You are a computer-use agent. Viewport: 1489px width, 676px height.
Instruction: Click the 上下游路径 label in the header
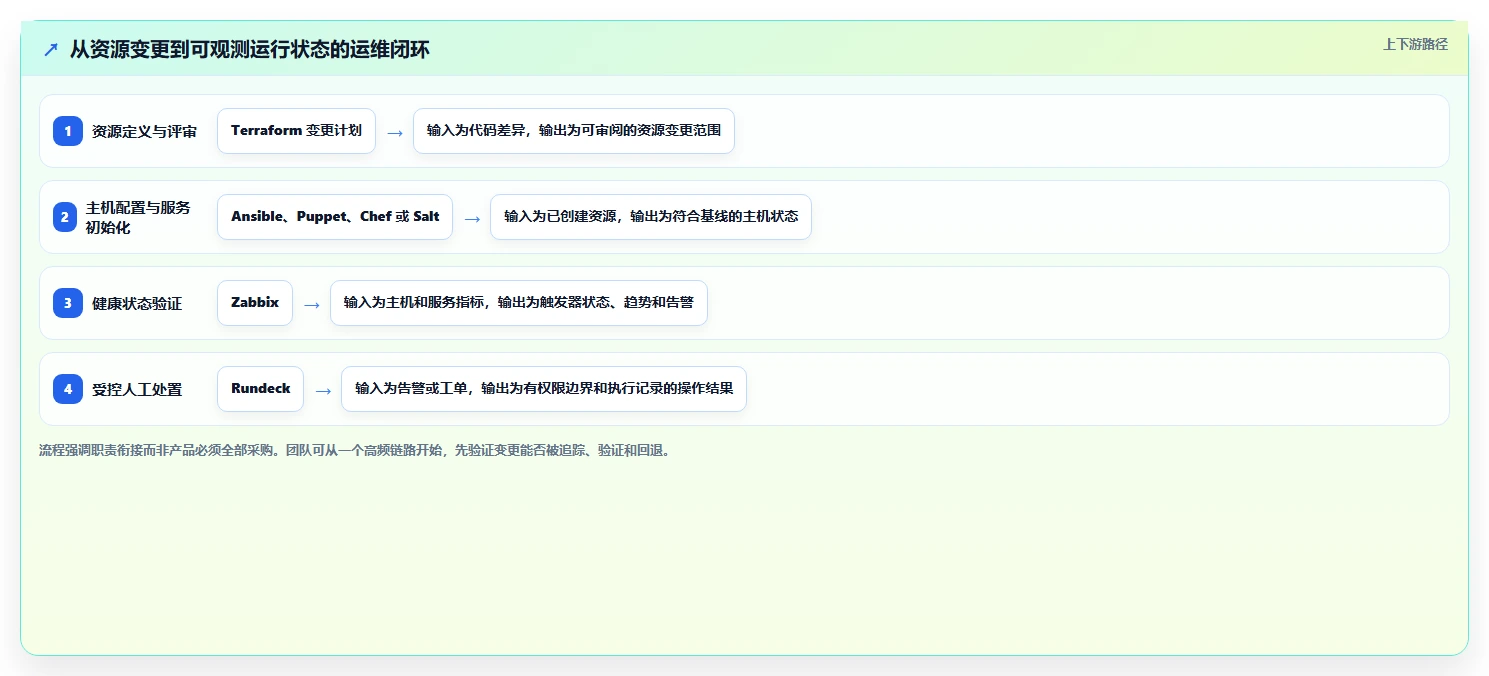(1415, 44)
